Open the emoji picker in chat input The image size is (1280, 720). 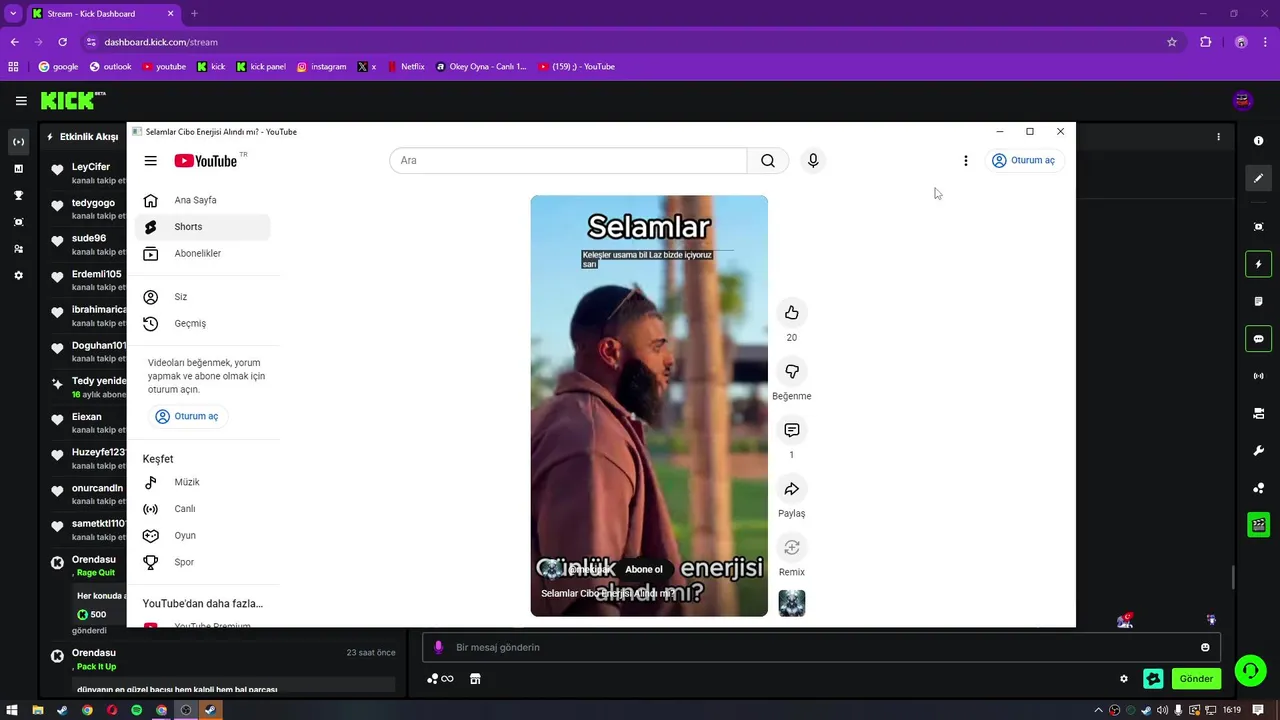1205,647
